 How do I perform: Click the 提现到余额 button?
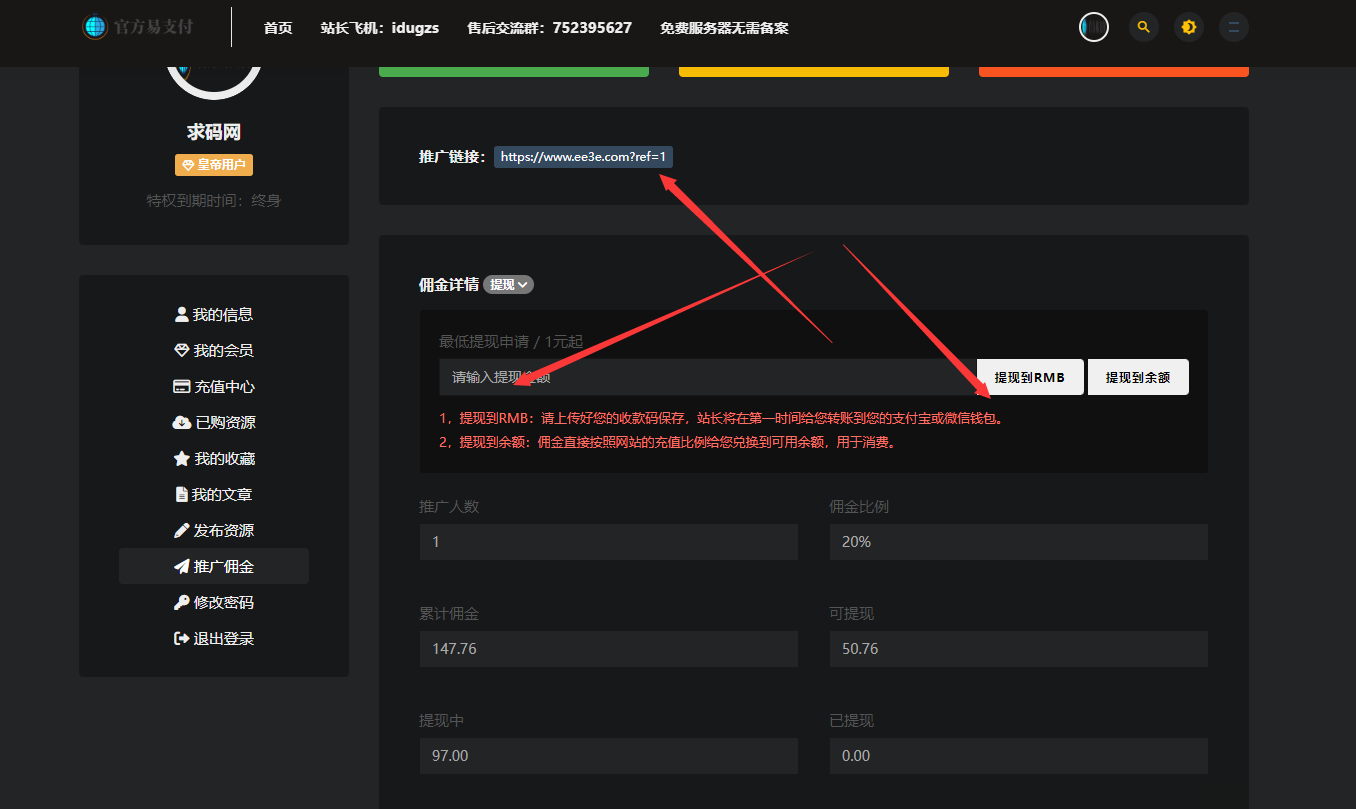pos(1138,377)
